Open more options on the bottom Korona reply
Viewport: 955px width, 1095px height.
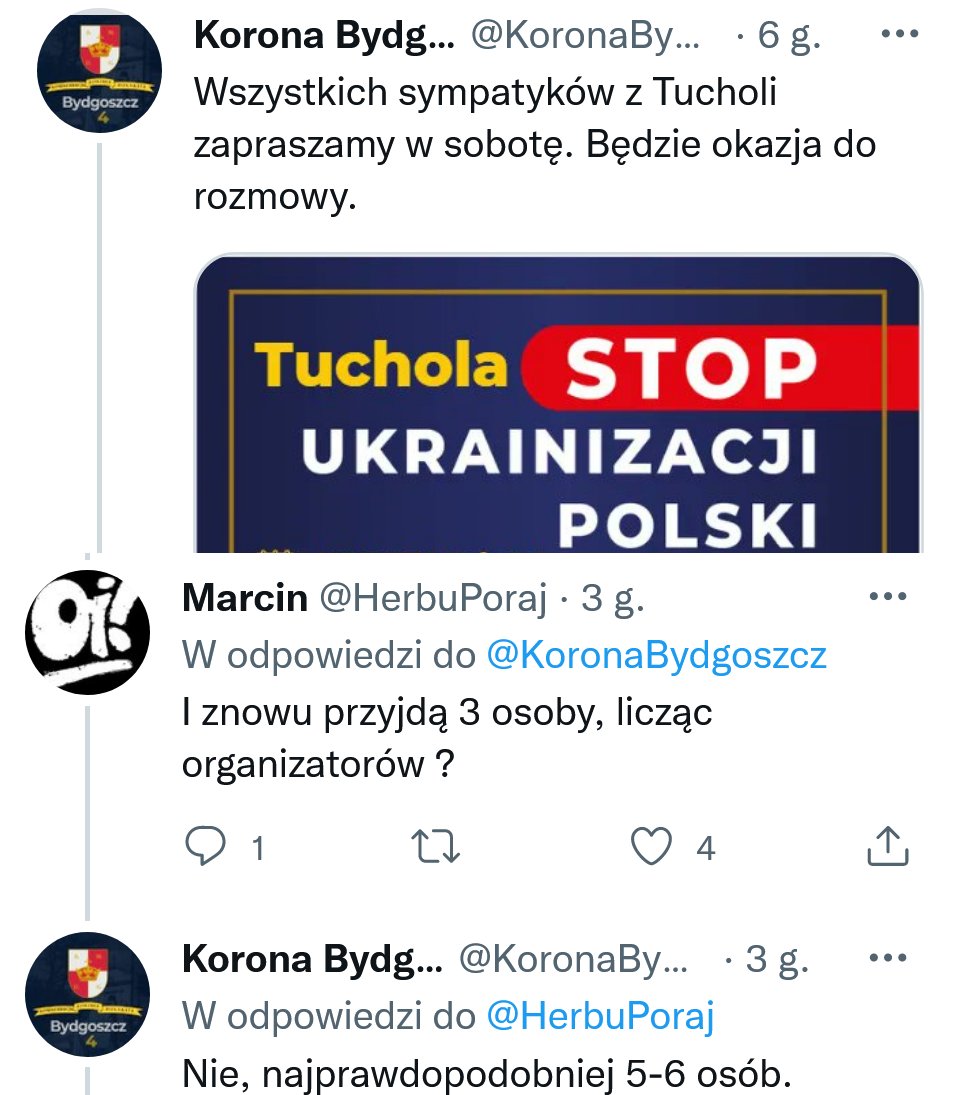(x=887, y=959)
